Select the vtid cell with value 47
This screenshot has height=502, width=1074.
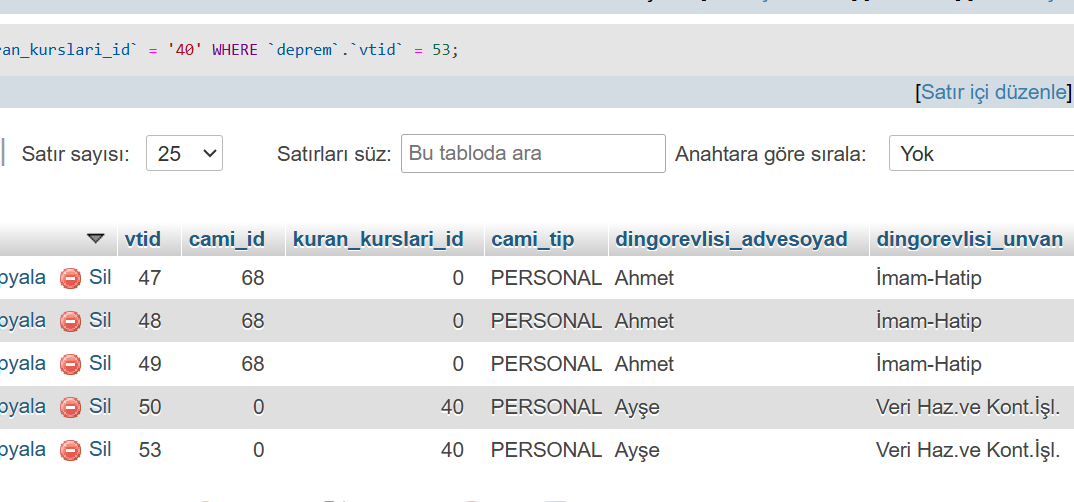149,278
